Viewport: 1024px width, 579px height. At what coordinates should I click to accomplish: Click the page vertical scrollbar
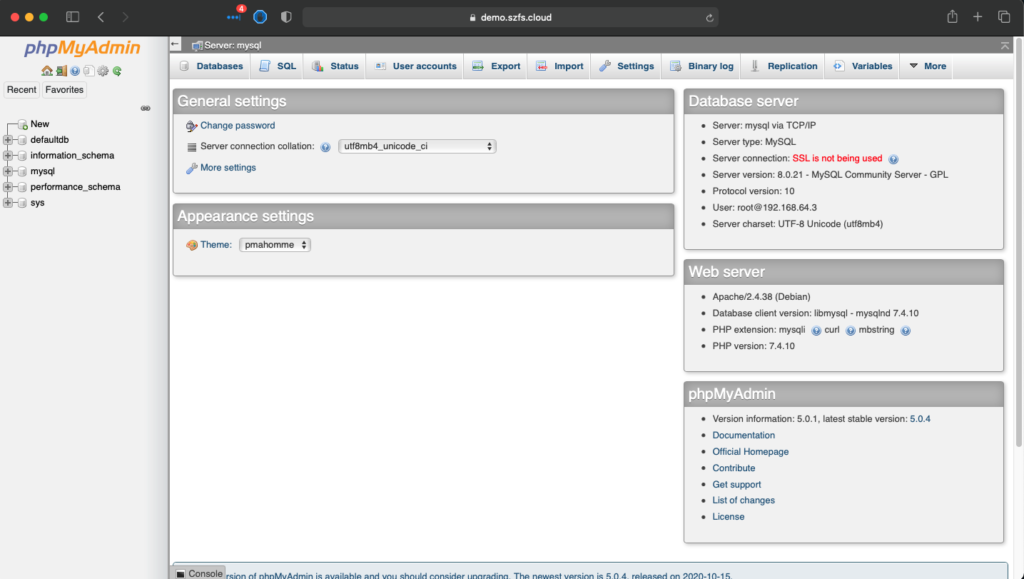tap(1019, 242)
